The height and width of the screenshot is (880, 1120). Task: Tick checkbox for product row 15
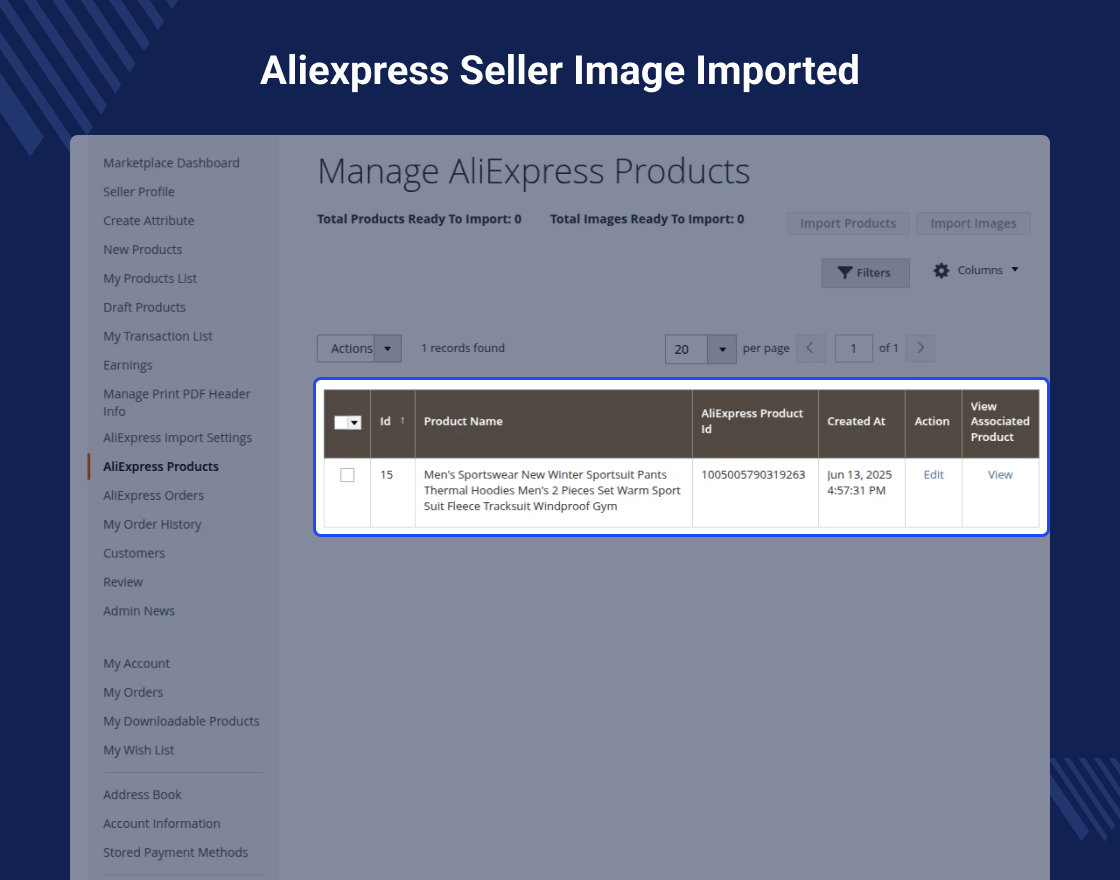[347, 475]
